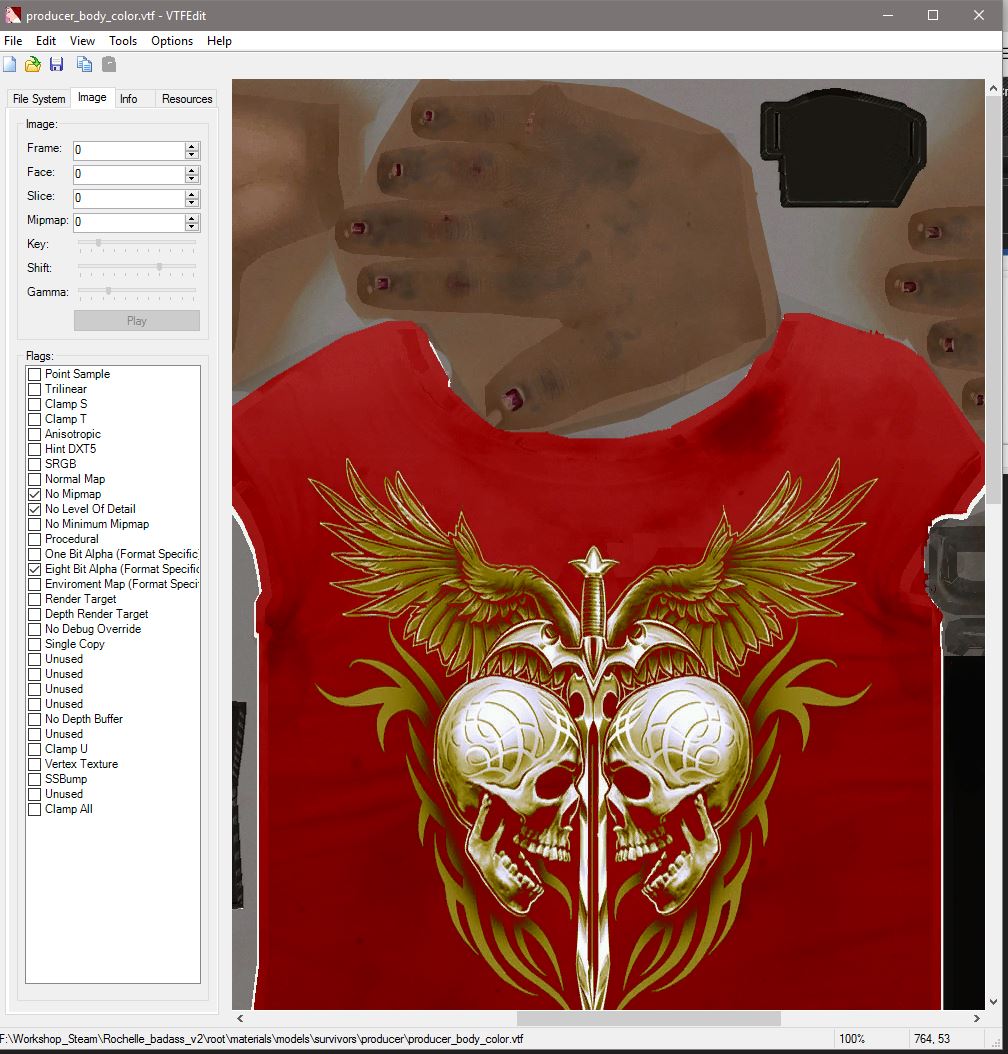The height and width of the screenshot is (1054, 1008).
Task: Increase Frame value with up arrow
Action: [x=192, y=146]
